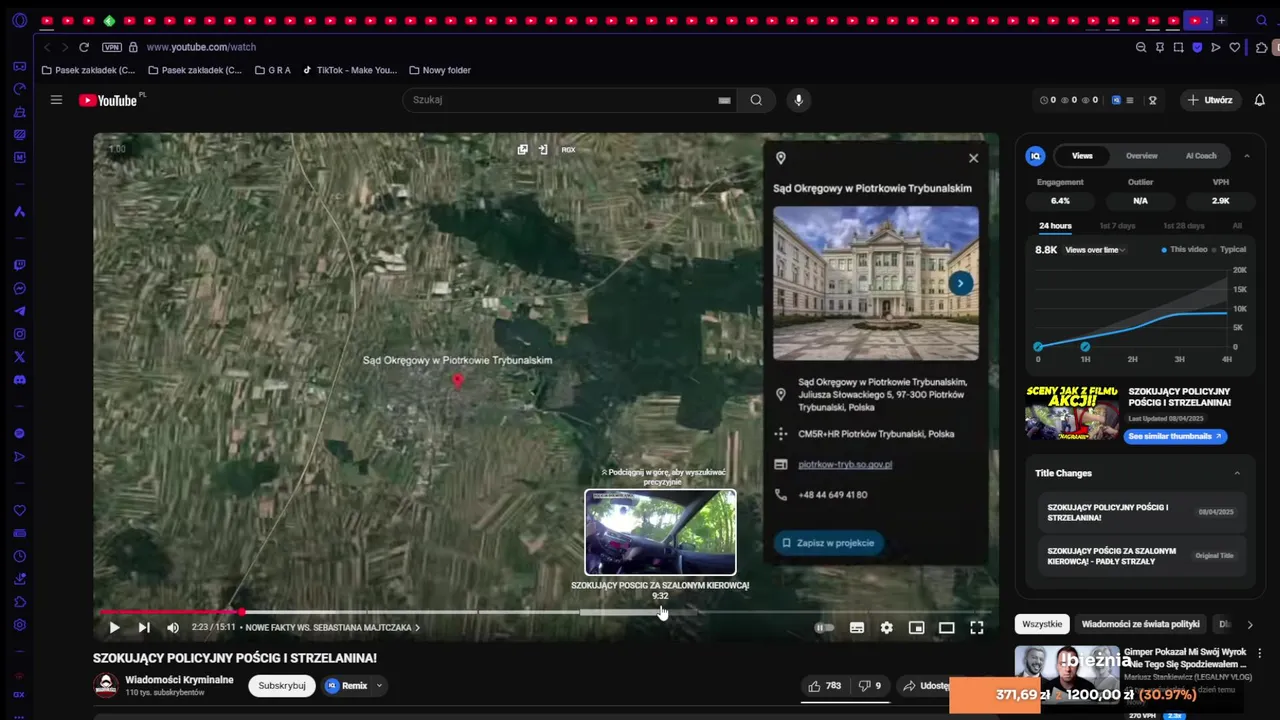
Task: Toggle the VPN badge in address bar
Action: tap(112, 47)
